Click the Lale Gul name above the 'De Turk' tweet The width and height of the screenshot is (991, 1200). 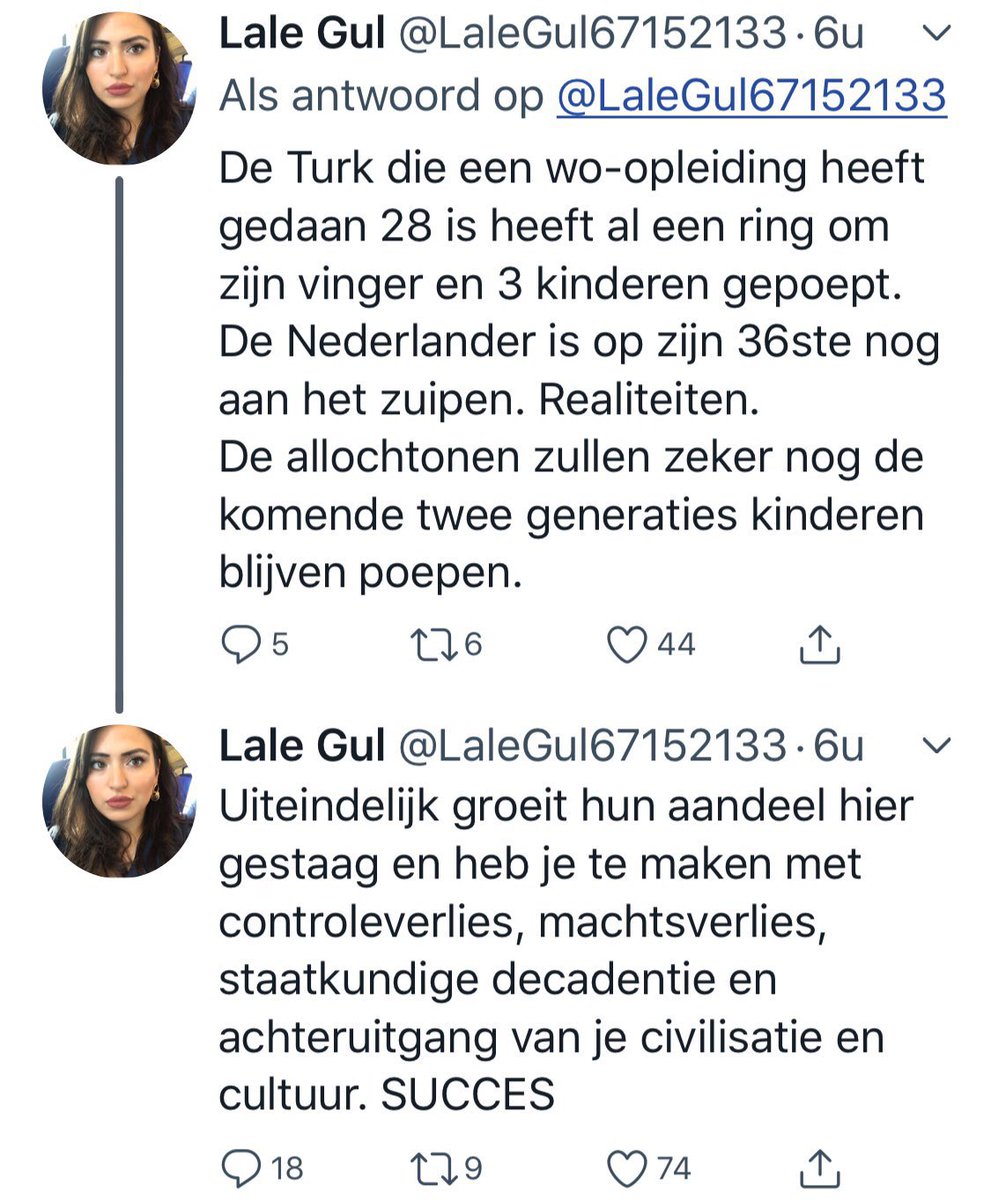301,36
